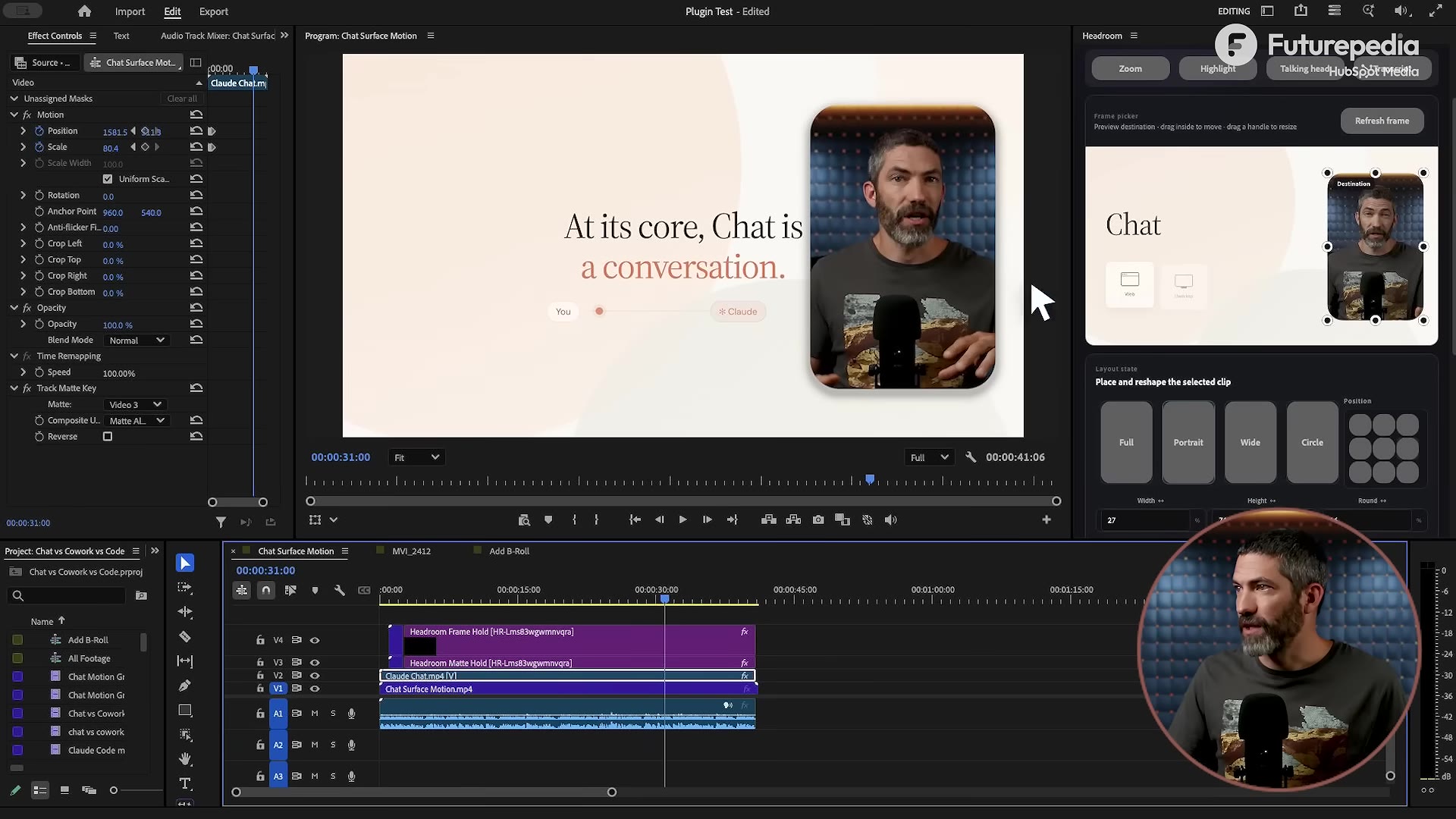1456x819 pixels.
Task: Choose the Portrait layout shape
Action: pyautogui.click(x=1188, y=442)
